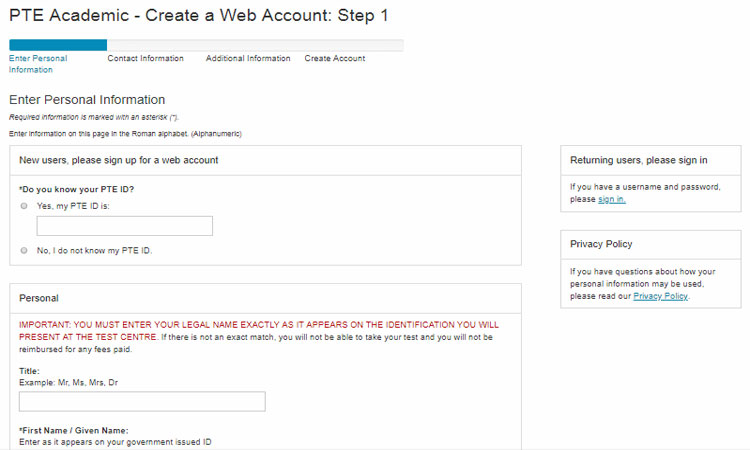Click the 'Yes, my PTE ID is:' label text

(73, 206)
